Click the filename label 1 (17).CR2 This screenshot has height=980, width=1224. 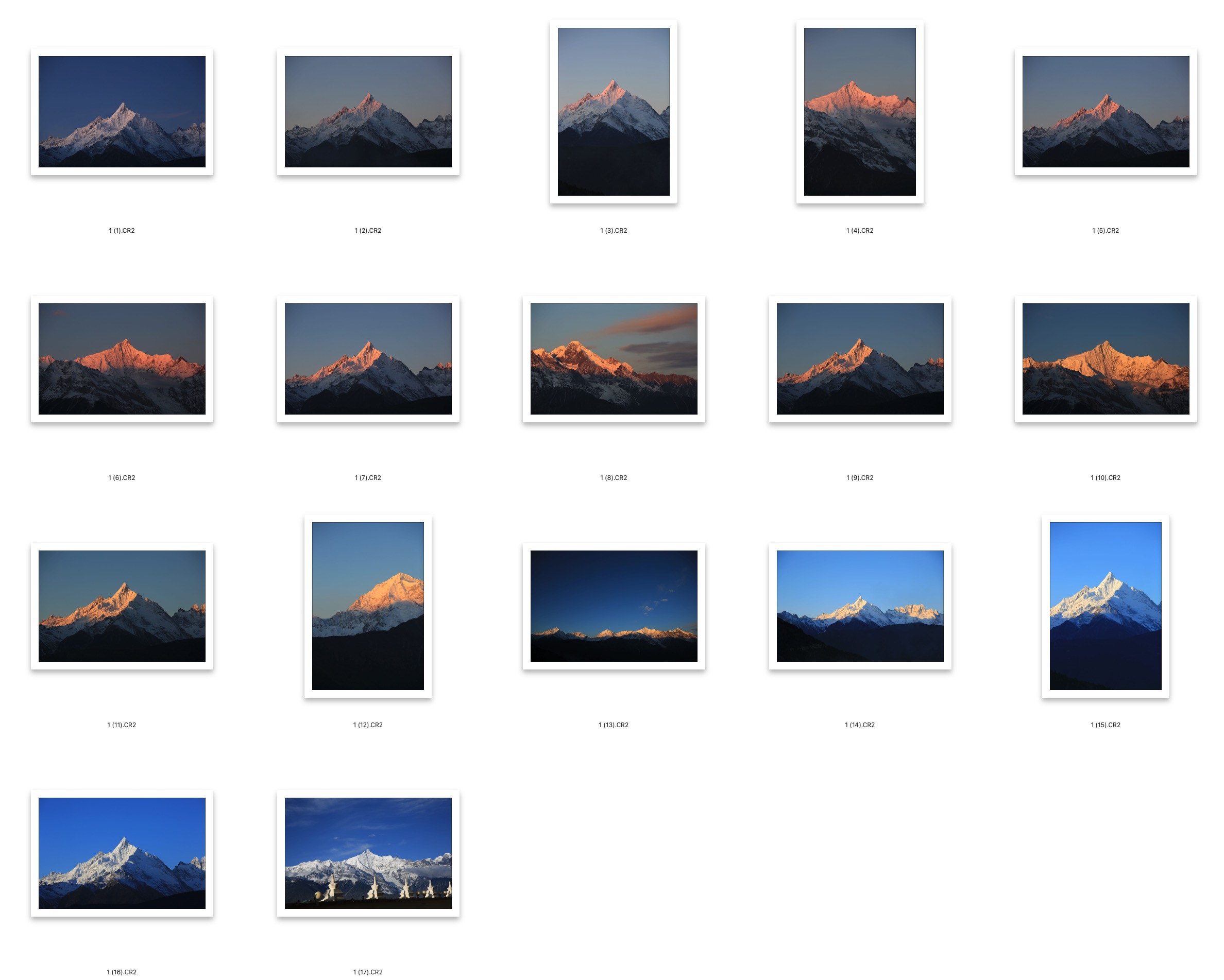coord(368,972)
